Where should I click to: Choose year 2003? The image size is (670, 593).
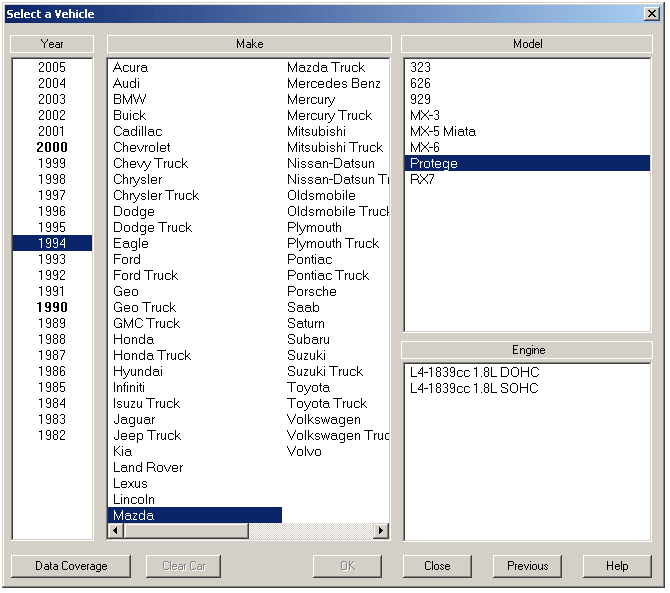click(x=52, y=99)
